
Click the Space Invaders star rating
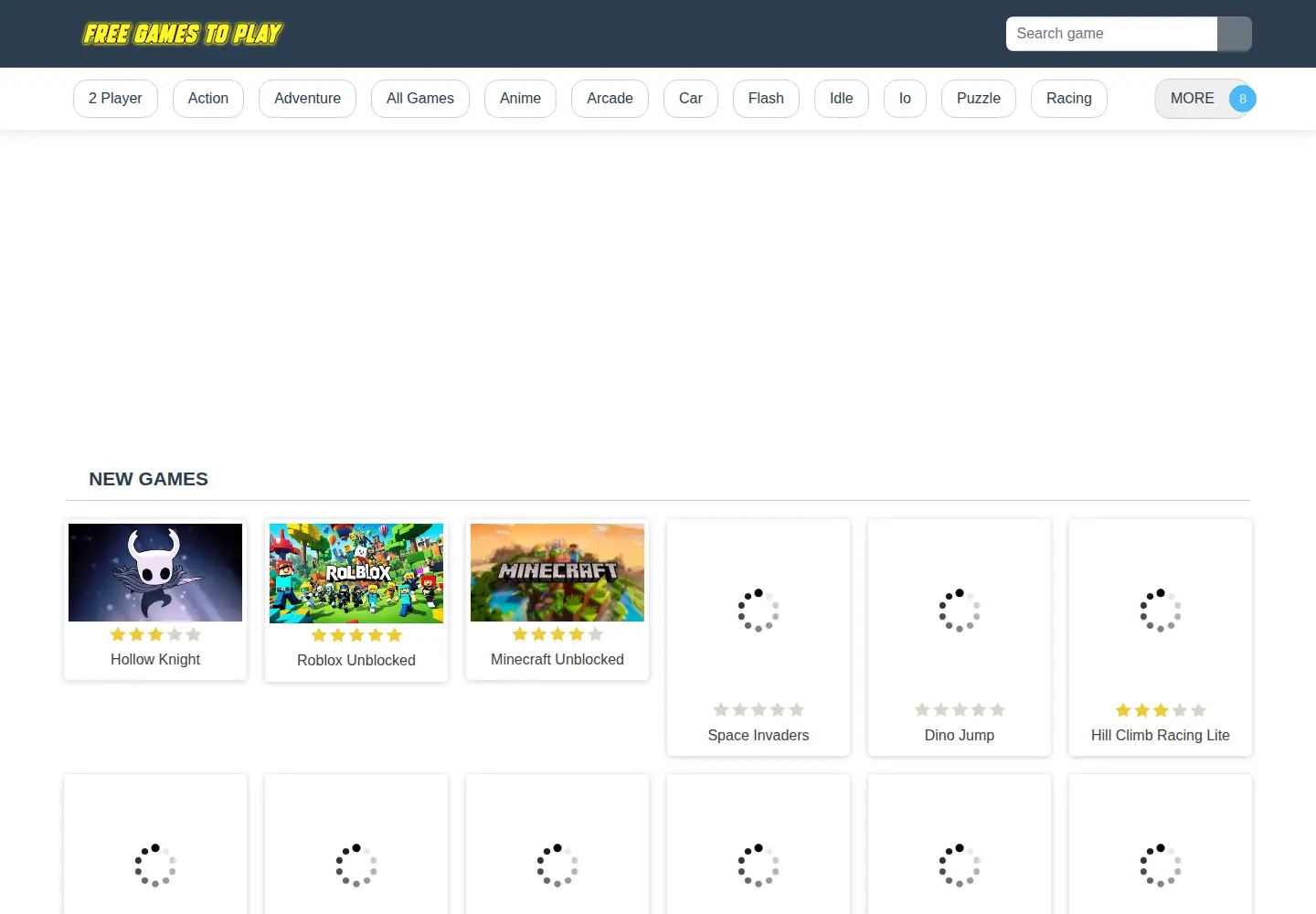pyautogui.click(x=759, y=710)
